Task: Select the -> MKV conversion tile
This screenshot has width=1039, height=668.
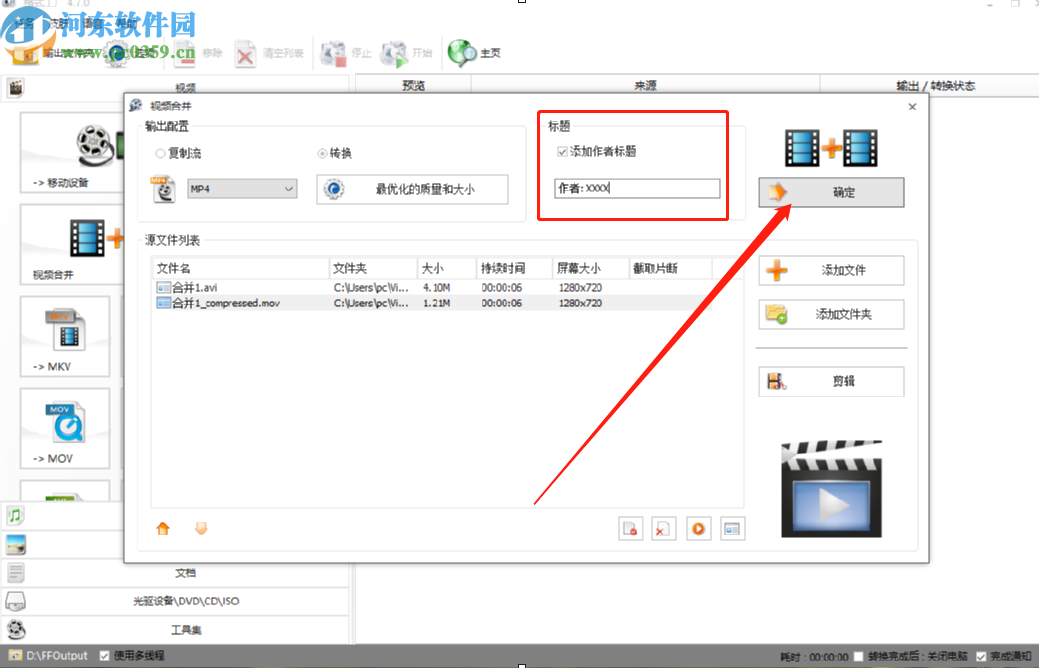Action: coord(65,337)
